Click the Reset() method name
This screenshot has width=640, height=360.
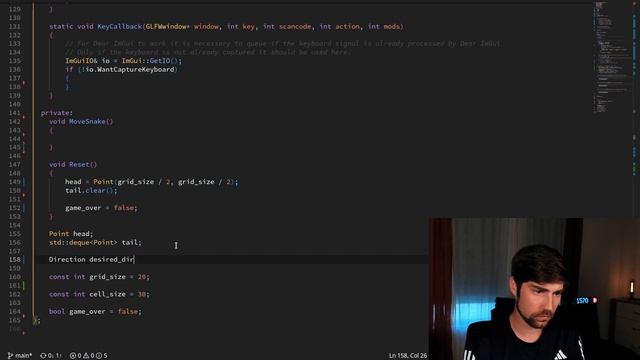click(x=83, y=164)
